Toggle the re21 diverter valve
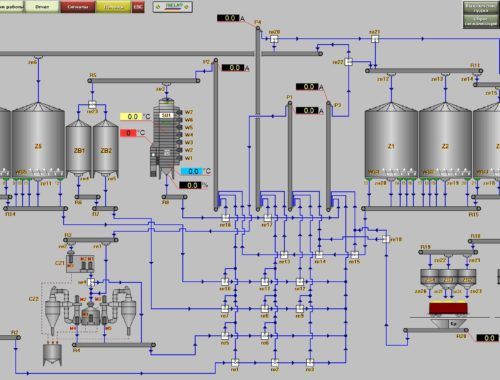Viewport: 500px width, 380px height. pos(375,39)
